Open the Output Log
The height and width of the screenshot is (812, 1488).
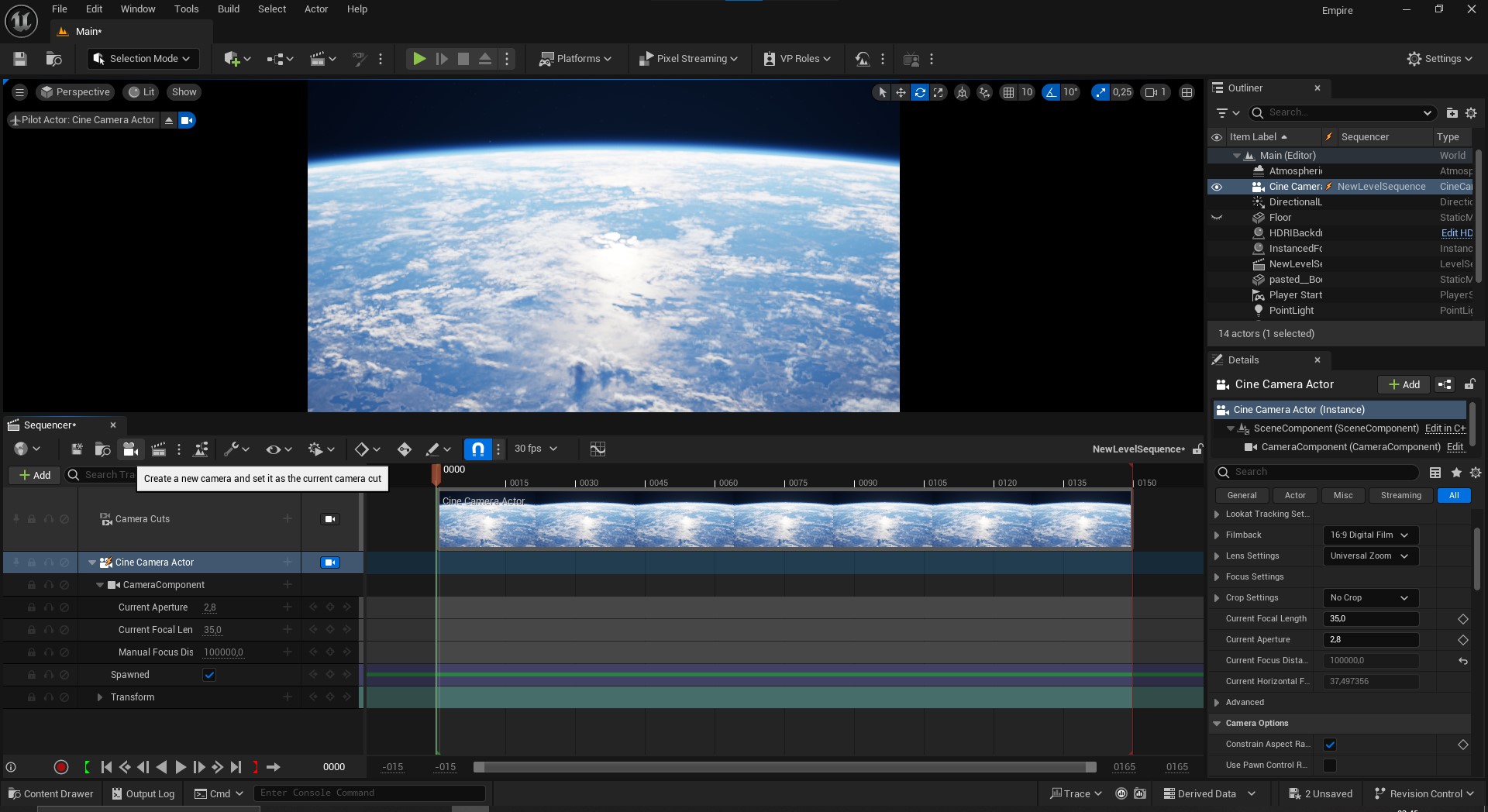(143, 794)
